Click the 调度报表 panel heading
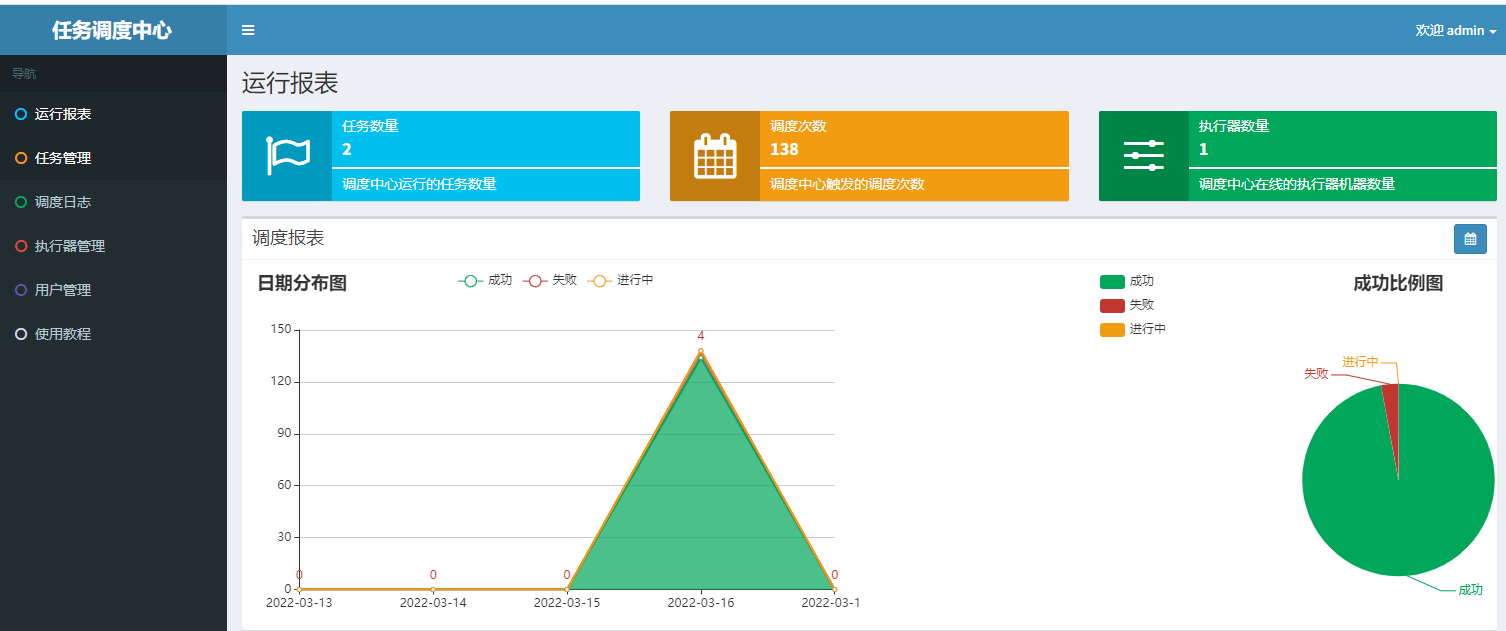 [x=288, y=238]
